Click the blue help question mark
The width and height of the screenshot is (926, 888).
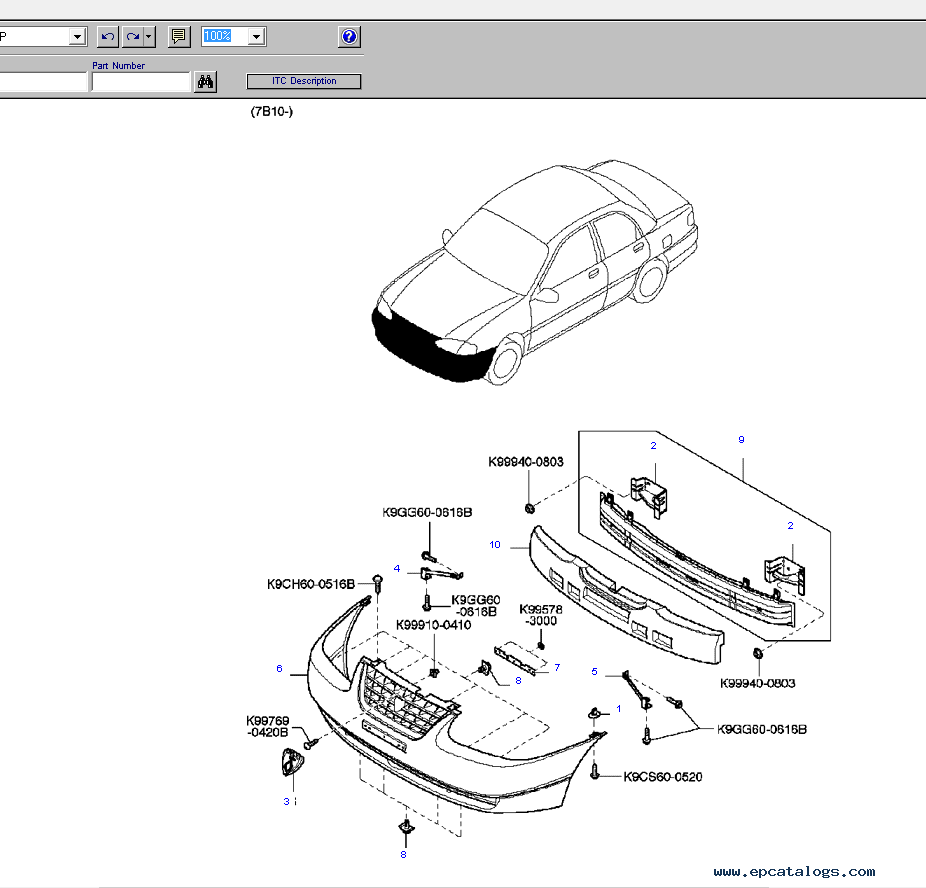coord(349,37)
